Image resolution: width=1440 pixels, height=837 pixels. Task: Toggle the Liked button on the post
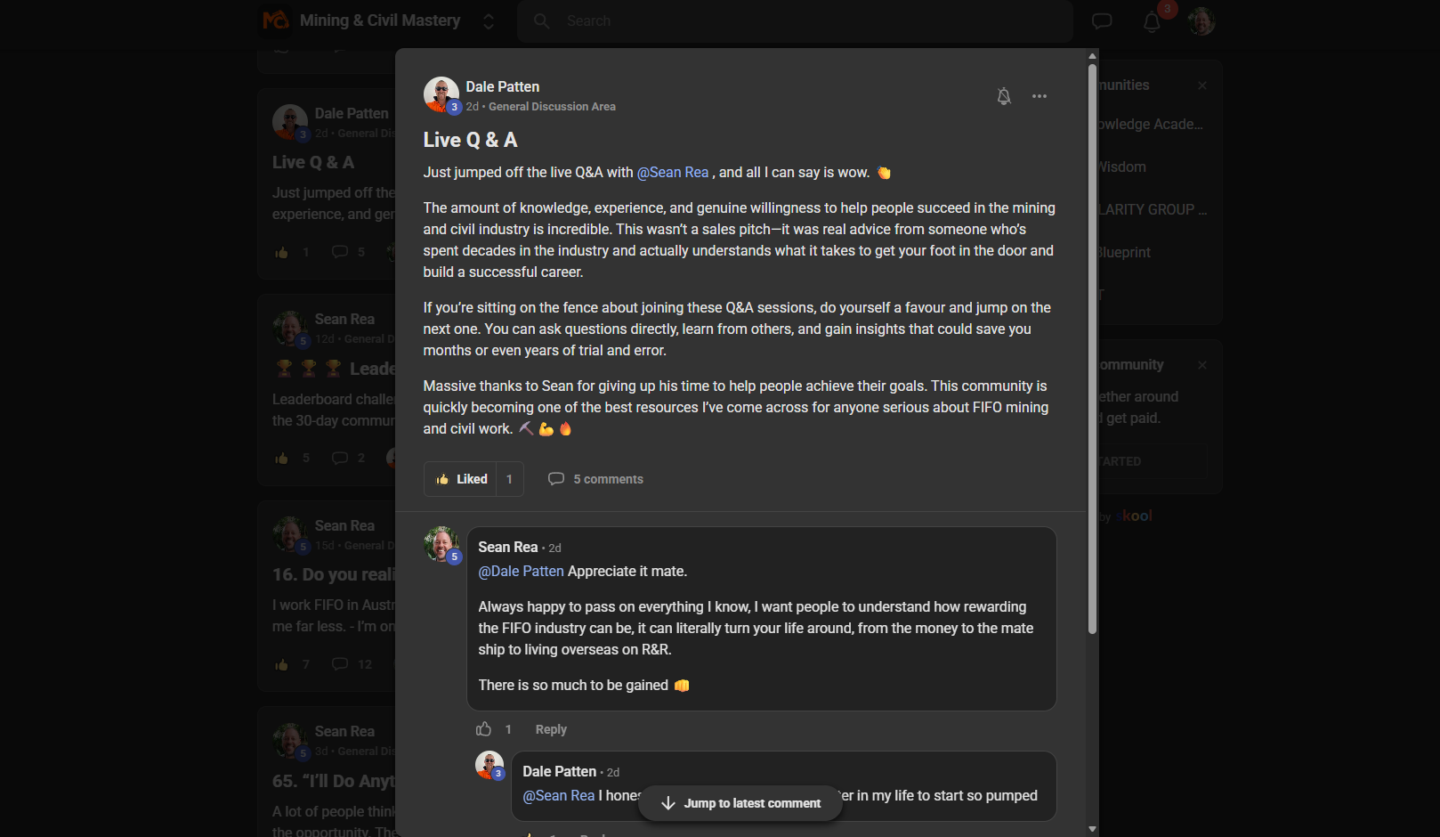pos(461,479)
